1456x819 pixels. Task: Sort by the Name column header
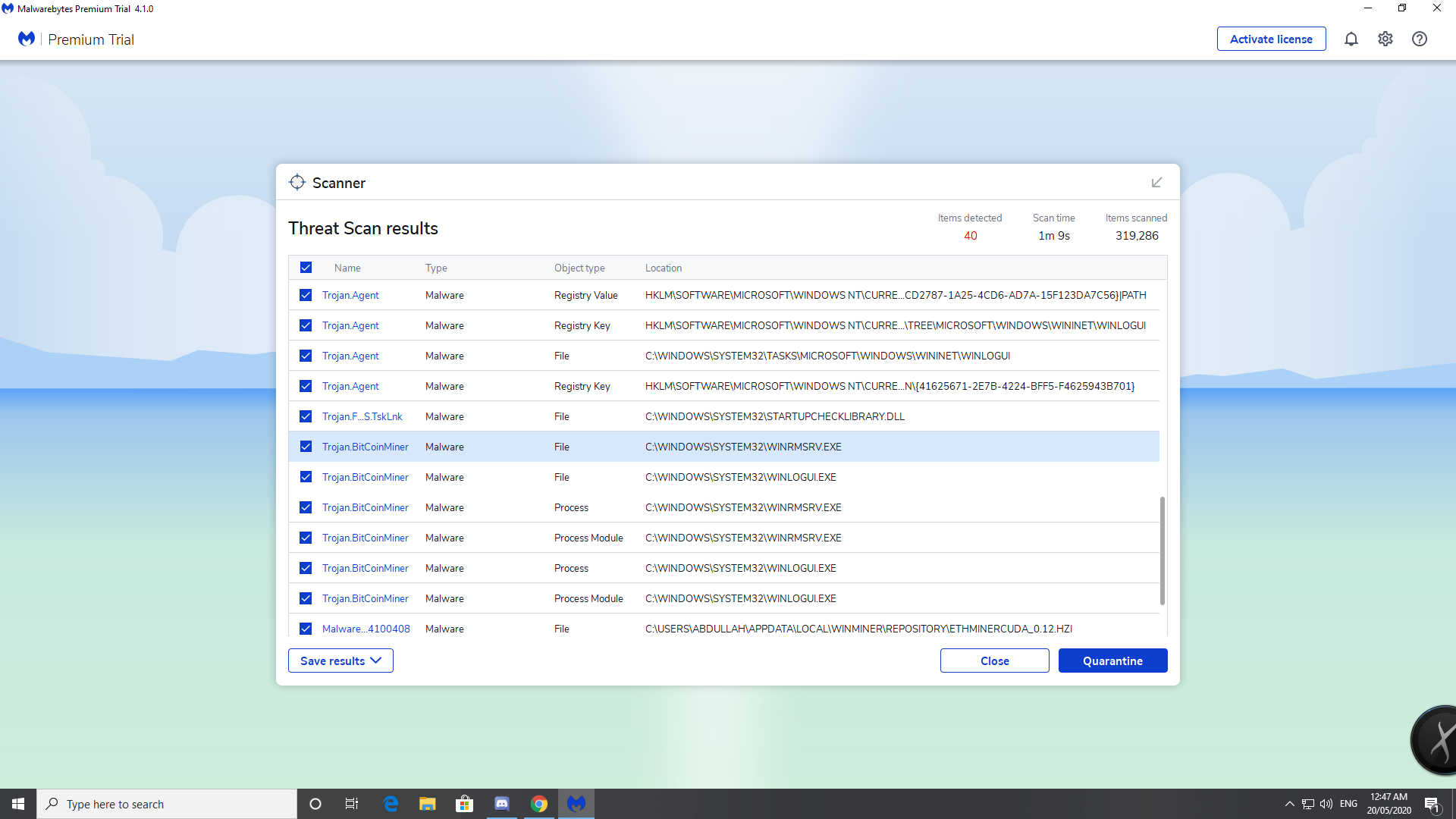coord(347,268)
